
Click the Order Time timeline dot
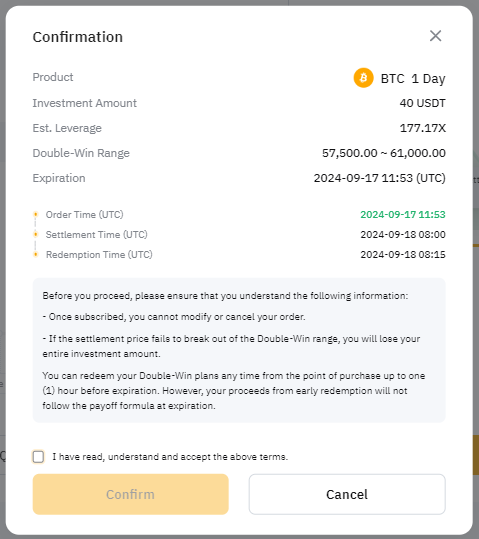(35, 214)
